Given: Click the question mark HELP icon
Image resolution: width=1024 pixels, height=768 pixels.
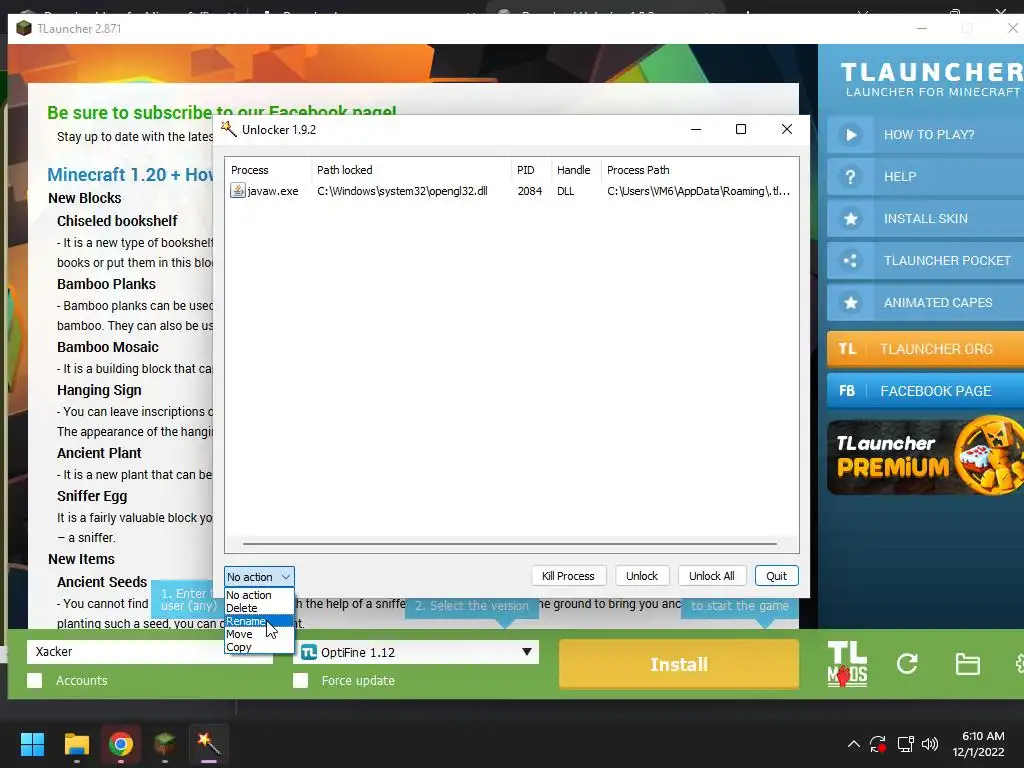Looking at the screenshot, I should pos(850,176).
